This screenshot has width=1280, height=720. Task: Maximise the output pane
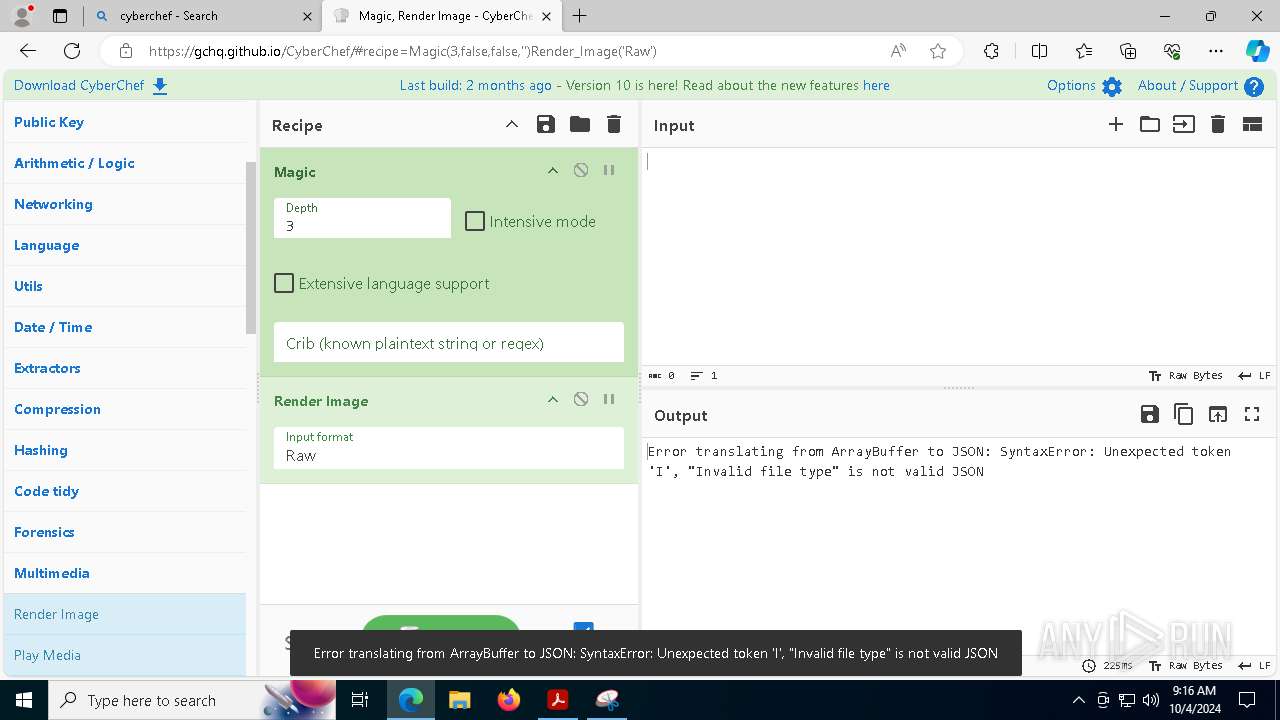(1252, 414)
